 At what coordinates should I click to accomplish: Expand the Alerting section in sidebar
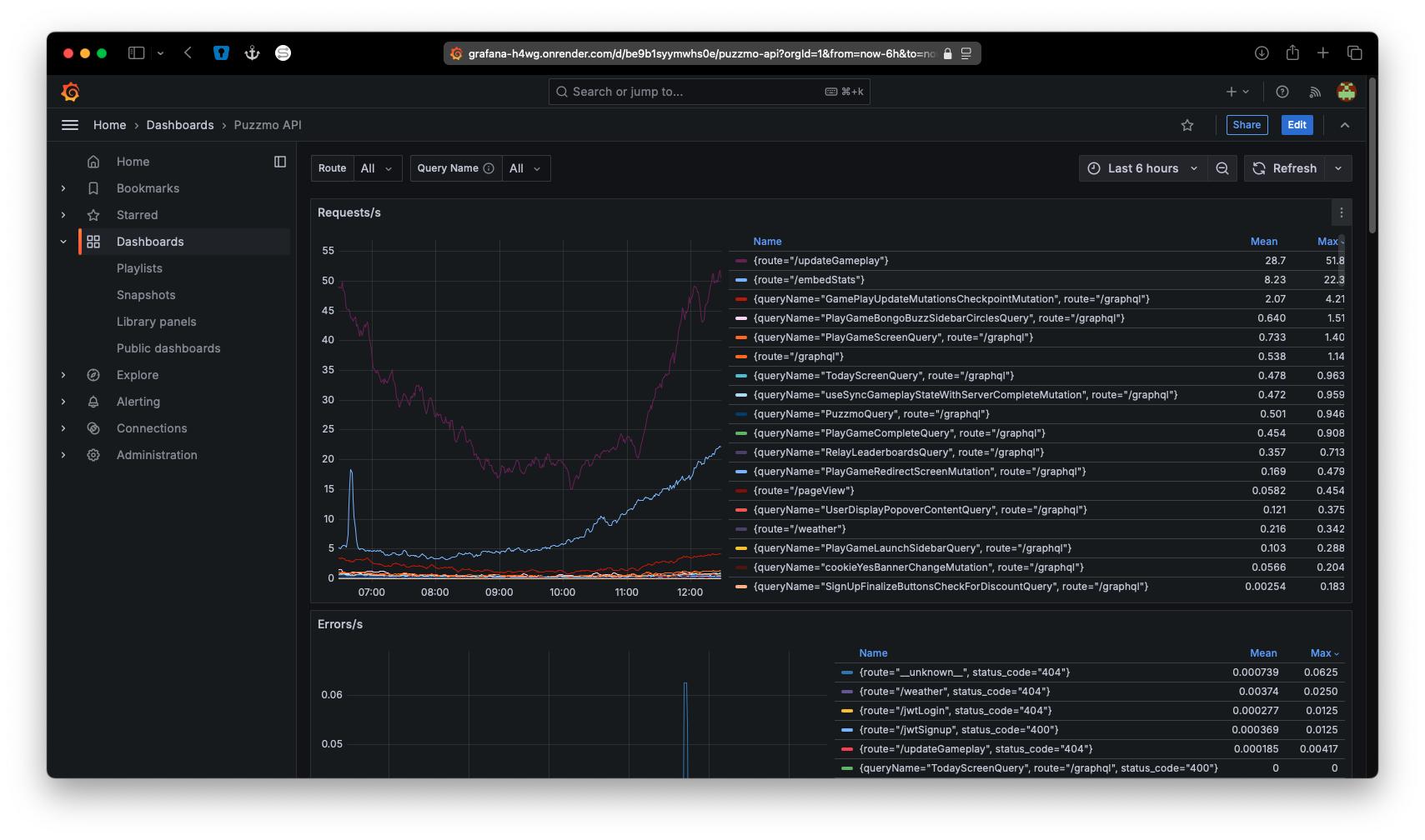(x=63, y=402)
